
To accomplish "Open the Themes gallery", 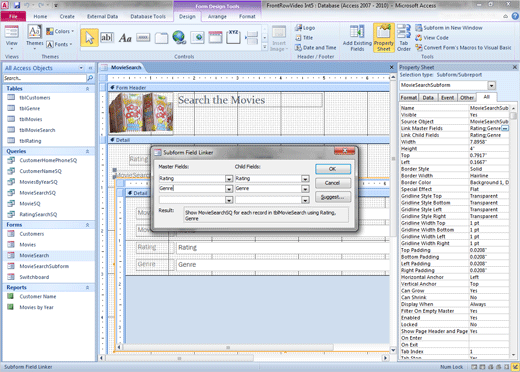I will point(35,37).
